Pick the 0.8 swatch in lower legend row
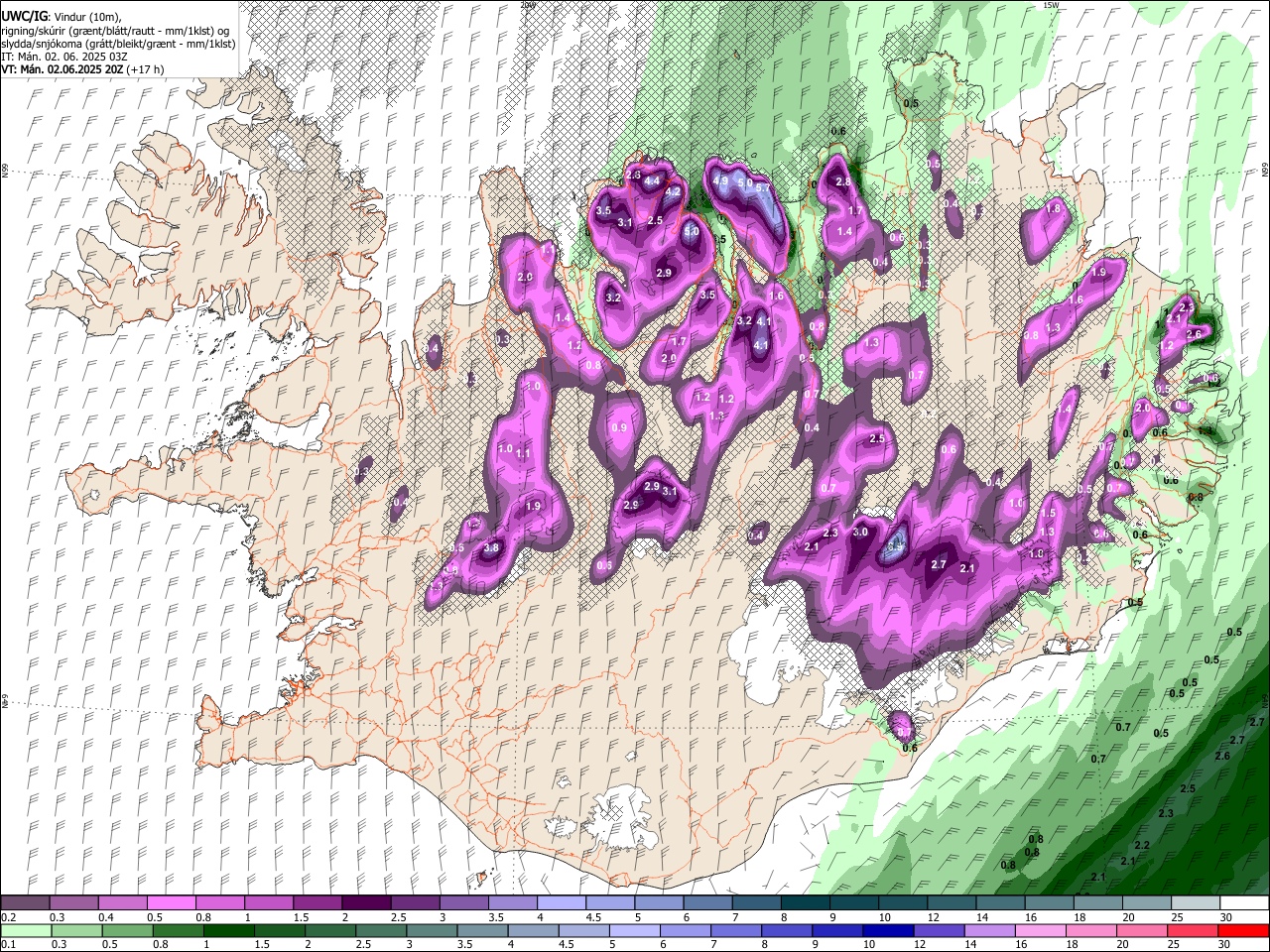This screenshot has height=952, width=1270. (x=178, y=930)
